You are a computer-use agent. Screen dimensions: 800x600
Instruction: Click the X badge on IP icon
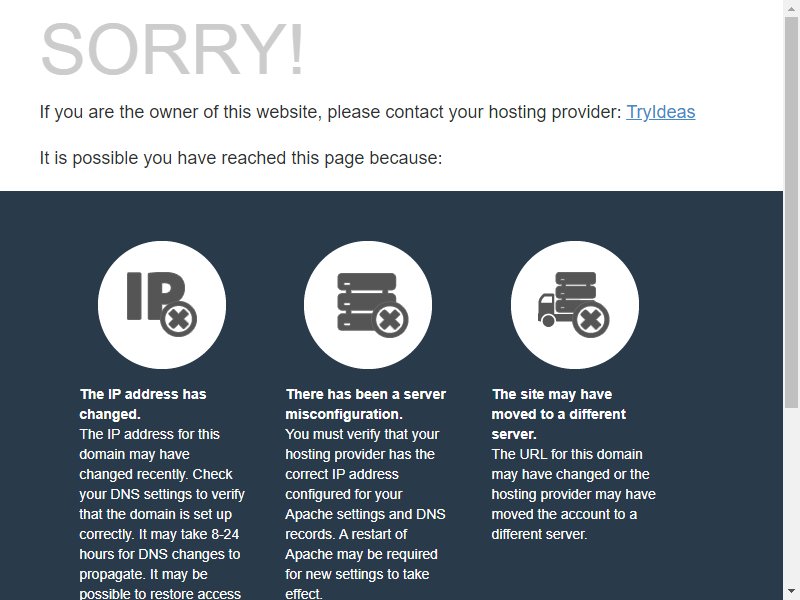[179, 319]
